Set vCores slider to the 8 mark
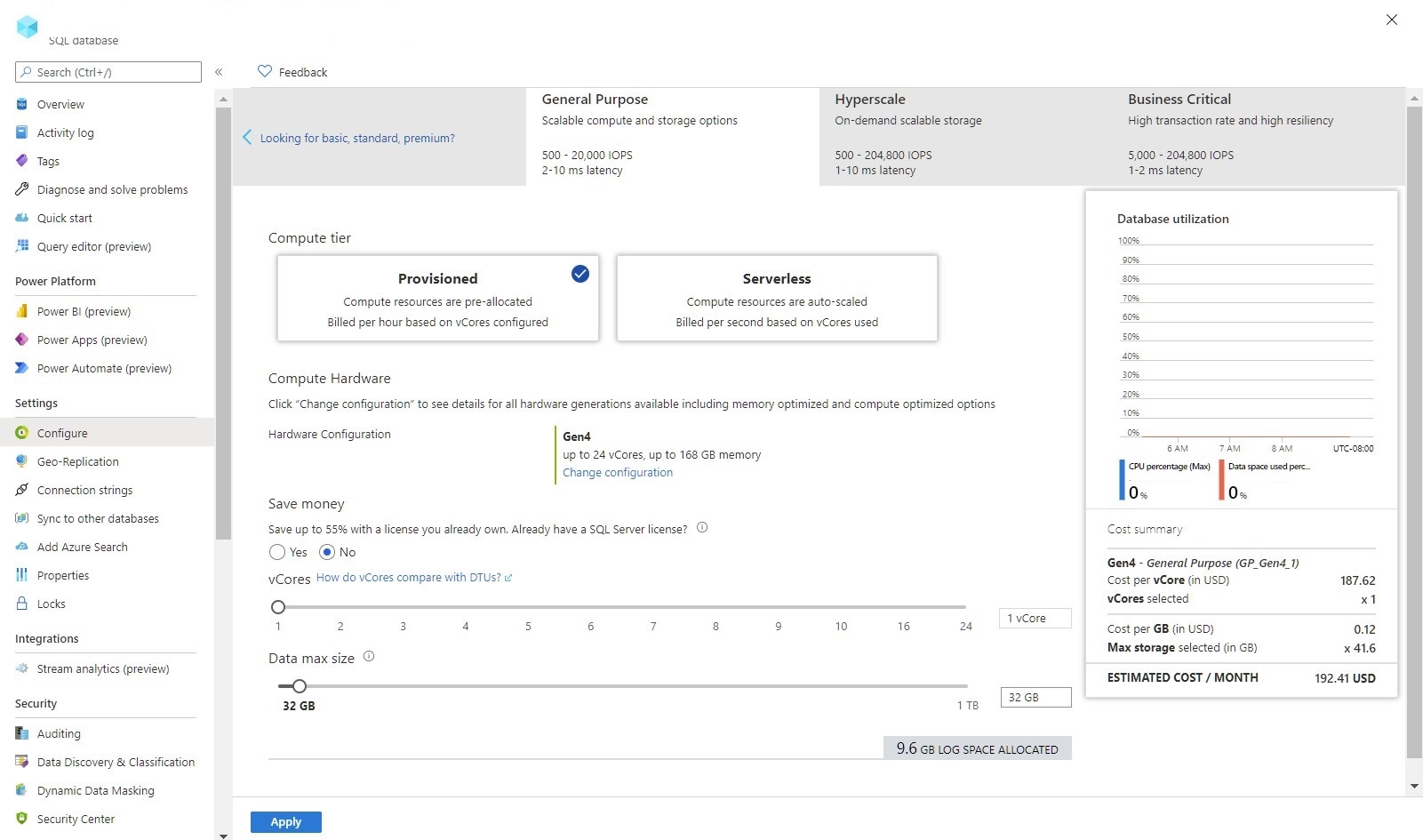Screen dimensions: 1423x840 coord(715,607)
